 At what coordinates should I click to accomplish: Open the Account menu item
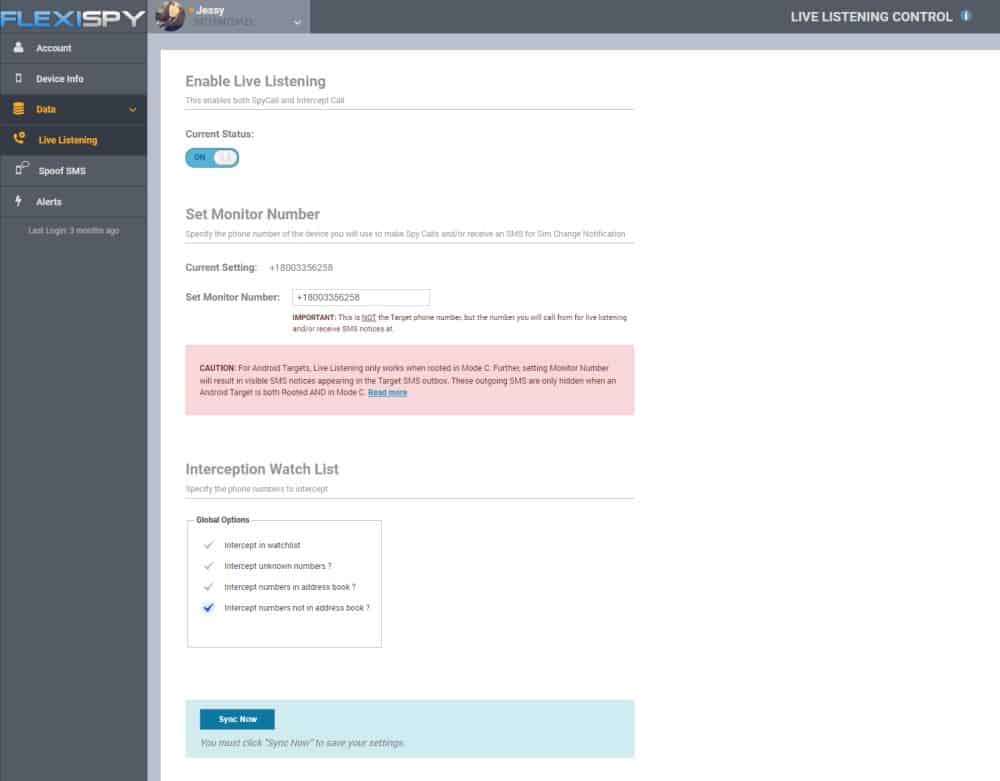(73, 48)
